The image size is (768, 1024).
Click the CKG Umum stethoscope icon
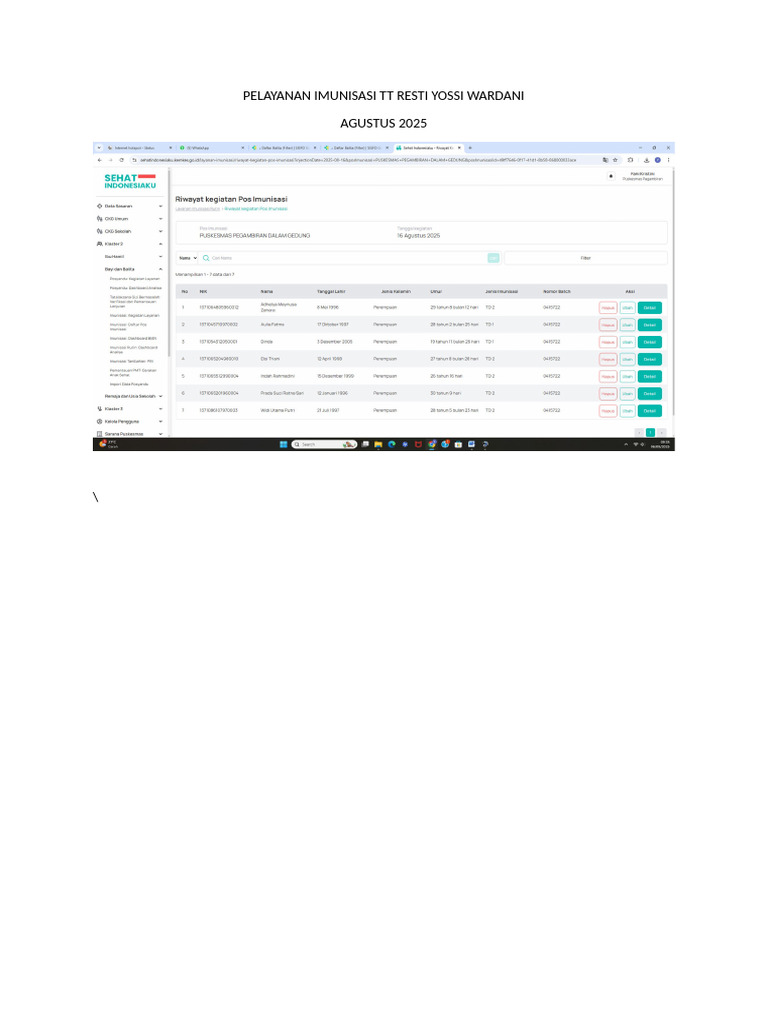coord(99,219)
